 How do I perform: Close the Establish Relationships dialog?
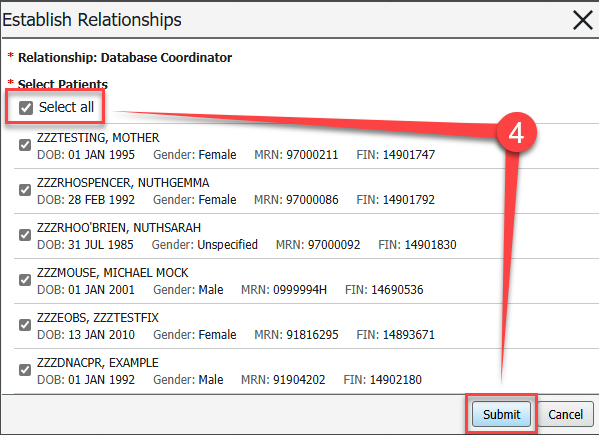(x=583, y=20)
